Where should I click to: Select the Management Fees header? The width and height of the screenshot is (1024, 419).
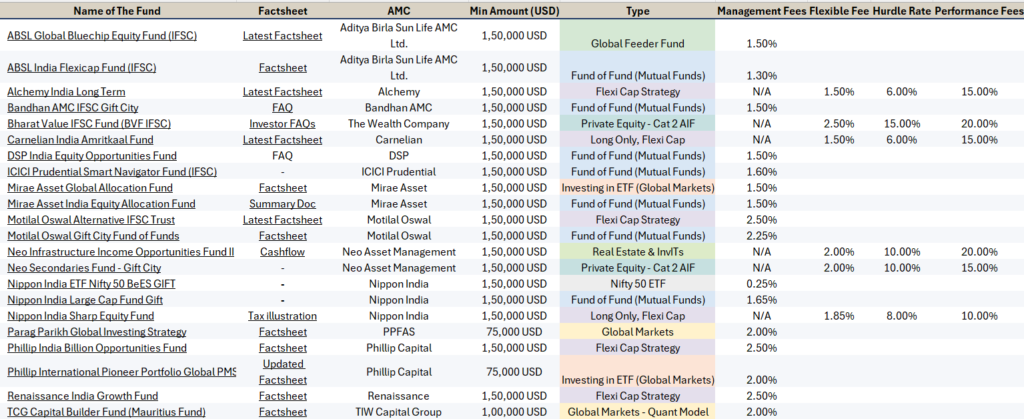tap(761, 11)
